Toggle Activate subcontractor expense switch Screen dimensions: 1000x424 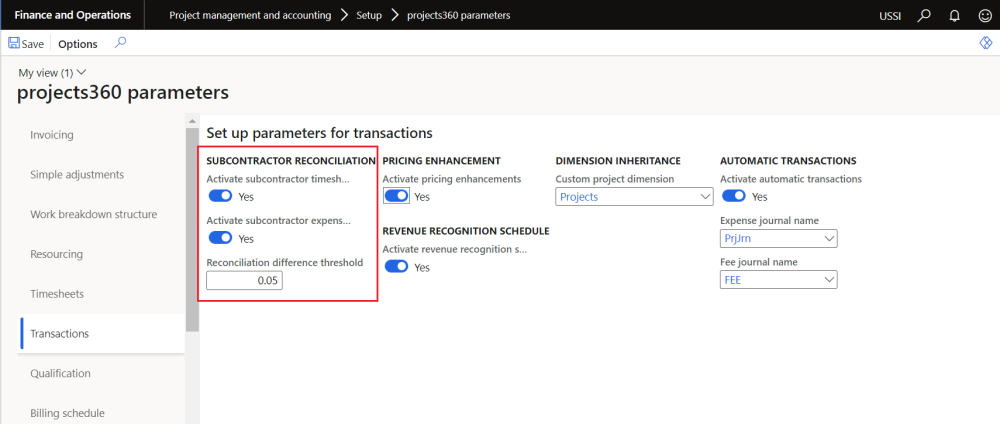220,238
